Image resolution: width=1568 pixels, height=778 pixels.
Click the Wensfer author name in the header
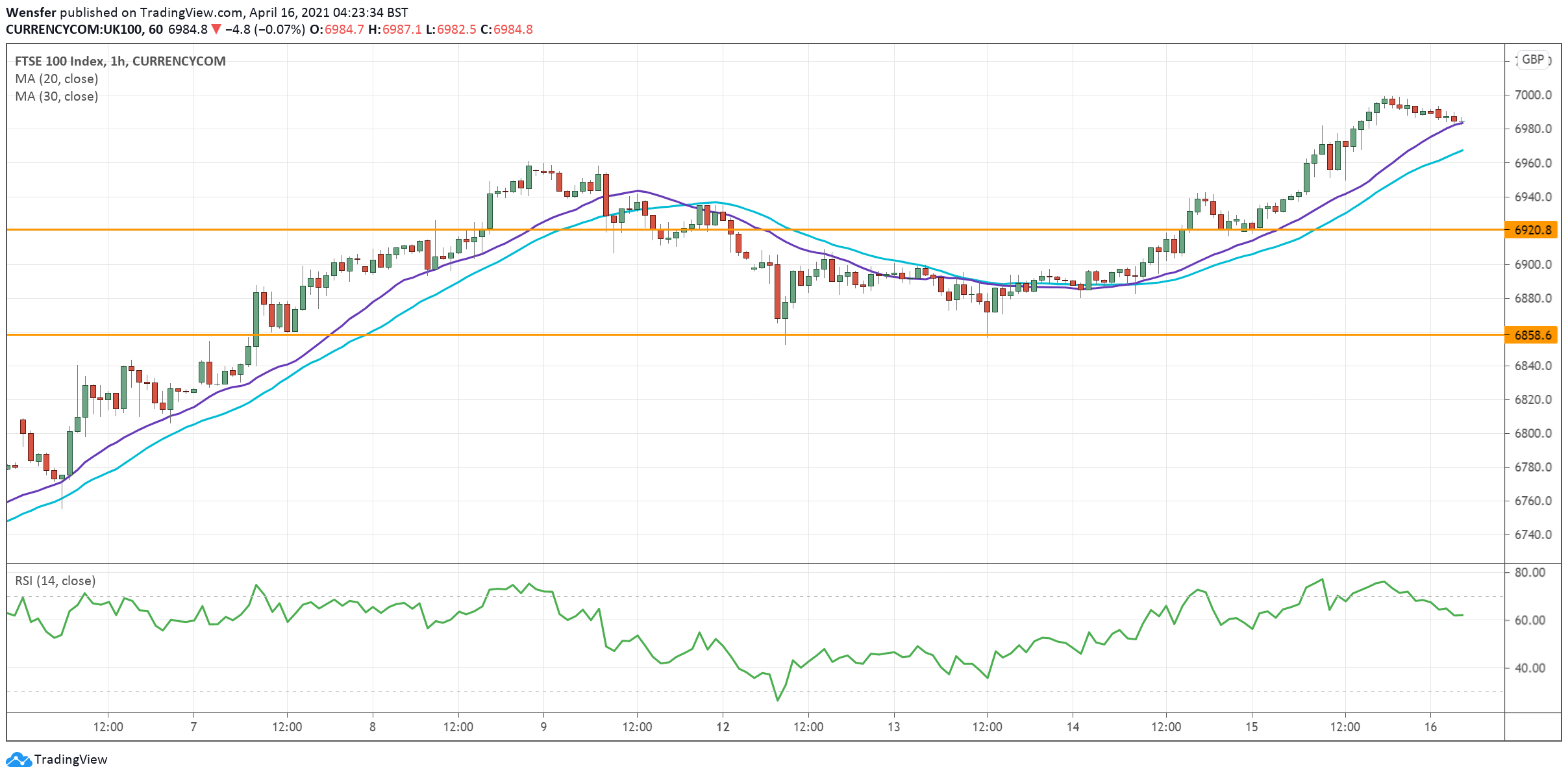point(31,12)
